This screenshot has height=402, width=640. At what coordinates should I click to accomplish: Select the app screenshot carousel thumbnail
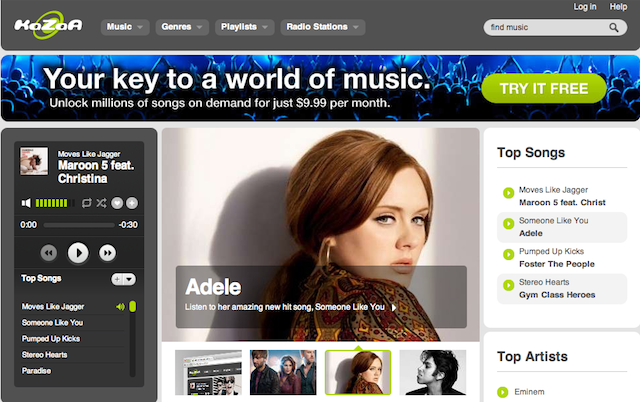[208, 372]
